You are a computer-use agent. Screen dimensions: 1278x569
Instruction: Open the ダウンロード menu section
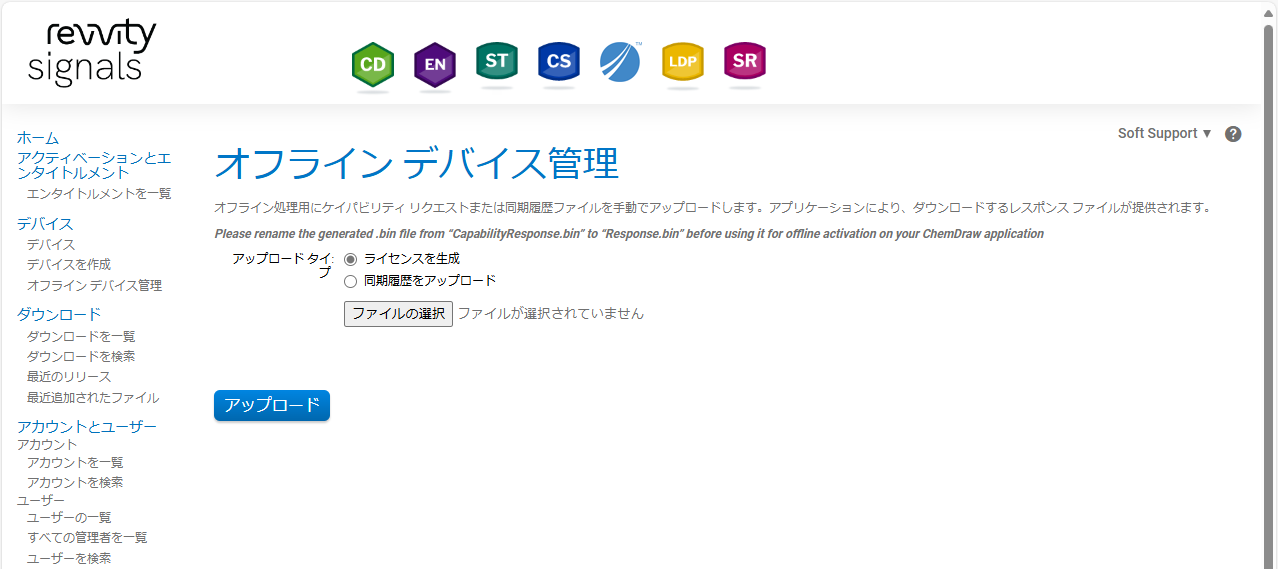59,314
